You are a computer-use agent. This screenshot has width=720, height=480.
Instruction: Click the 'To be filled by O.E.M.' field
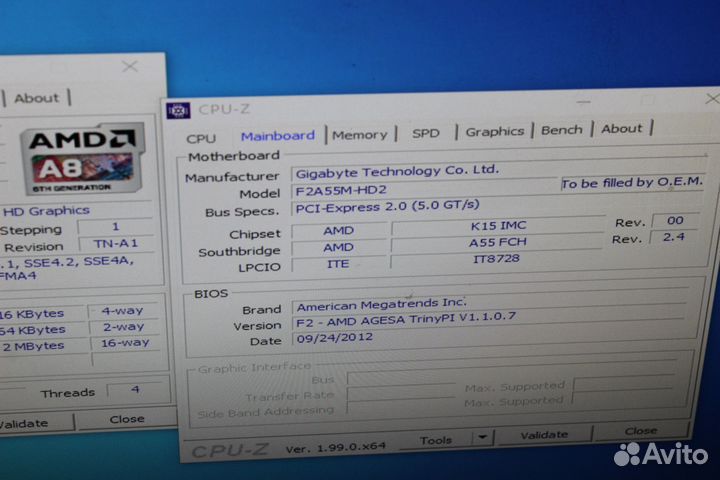point(632,183)
